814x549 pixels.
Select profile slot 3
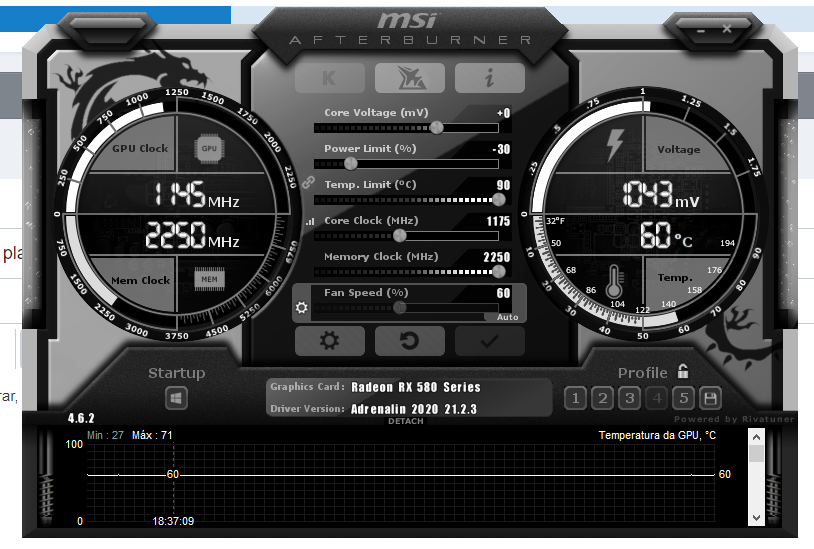[630, 398]
